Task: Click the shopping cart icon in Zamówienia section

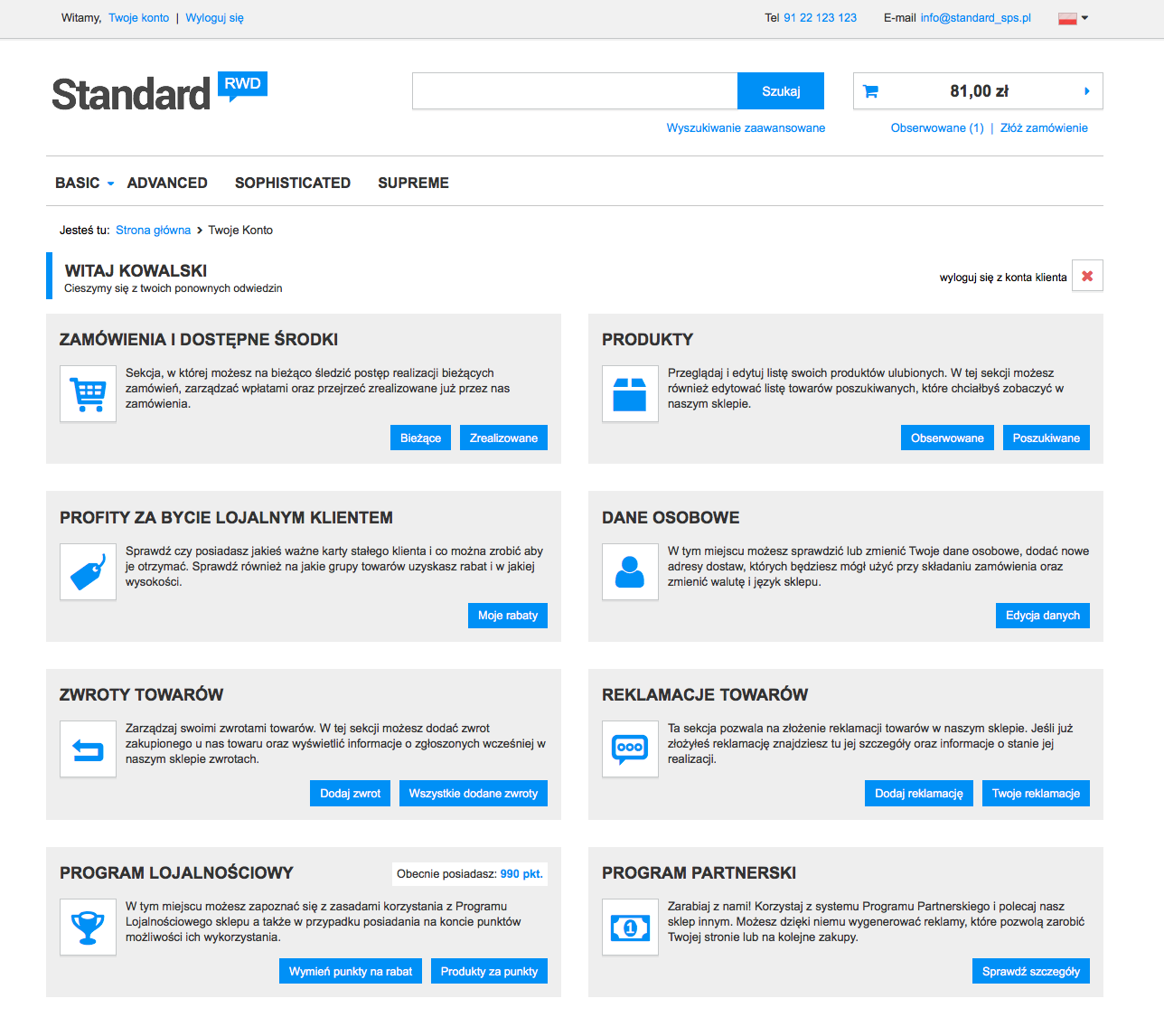Action: coord(88,394)
